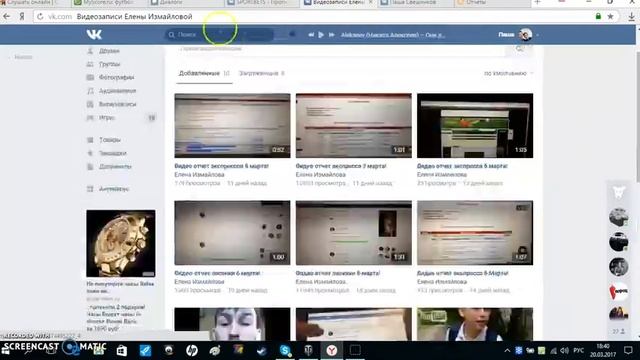640x360 pixels.
Task: Click the volume icon in the system tray
Action: click(564, 351)
